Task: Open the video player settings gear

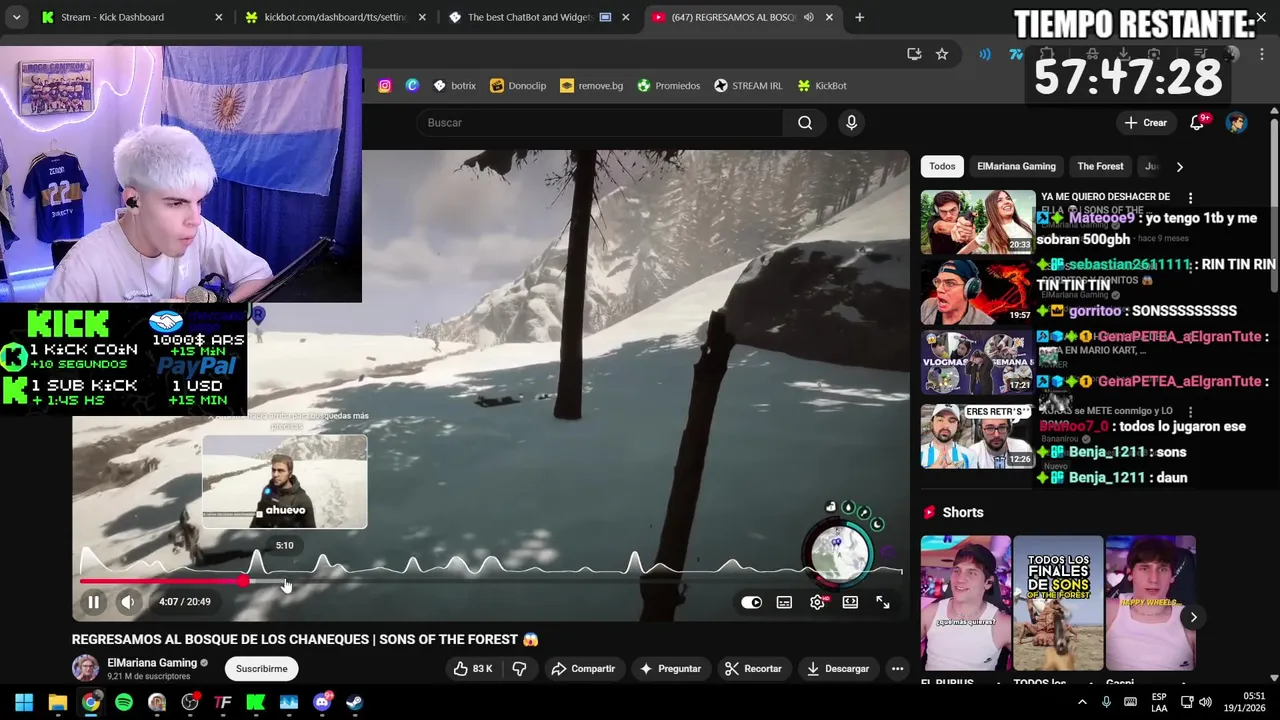Action: point(817,602)
